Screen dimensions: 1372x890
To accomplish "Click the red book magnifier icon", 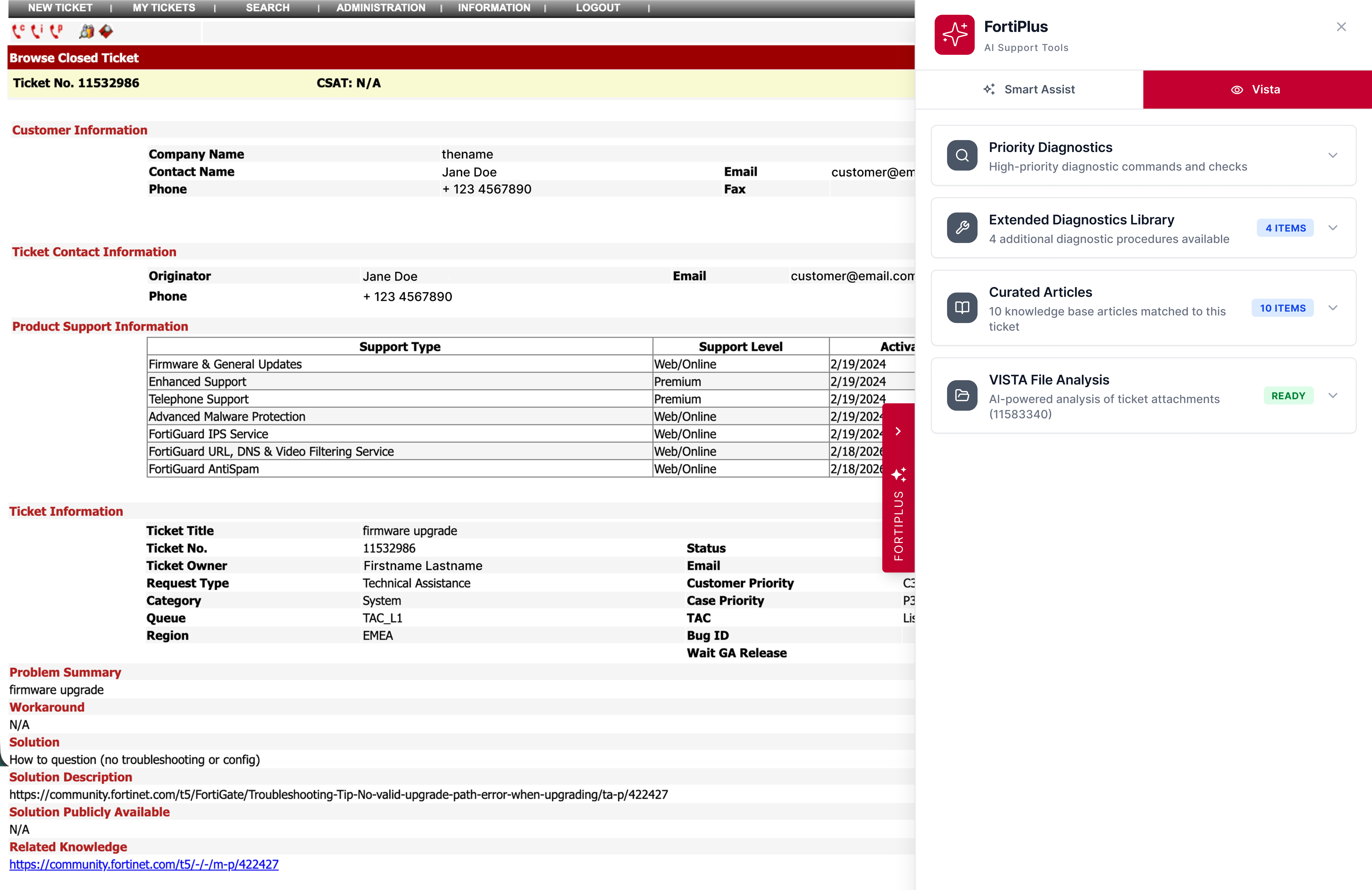I will [x=106, y=31].
